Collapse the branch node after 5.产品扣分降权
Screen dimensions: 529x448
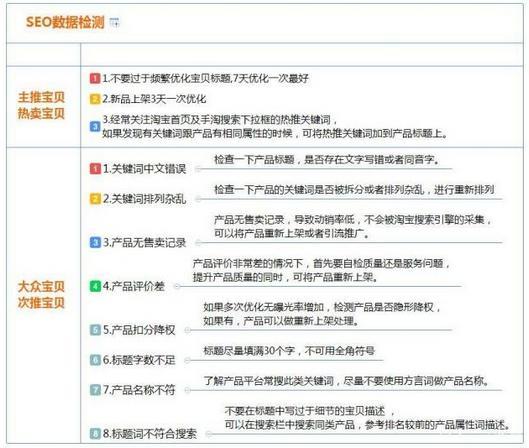(188, 330)
